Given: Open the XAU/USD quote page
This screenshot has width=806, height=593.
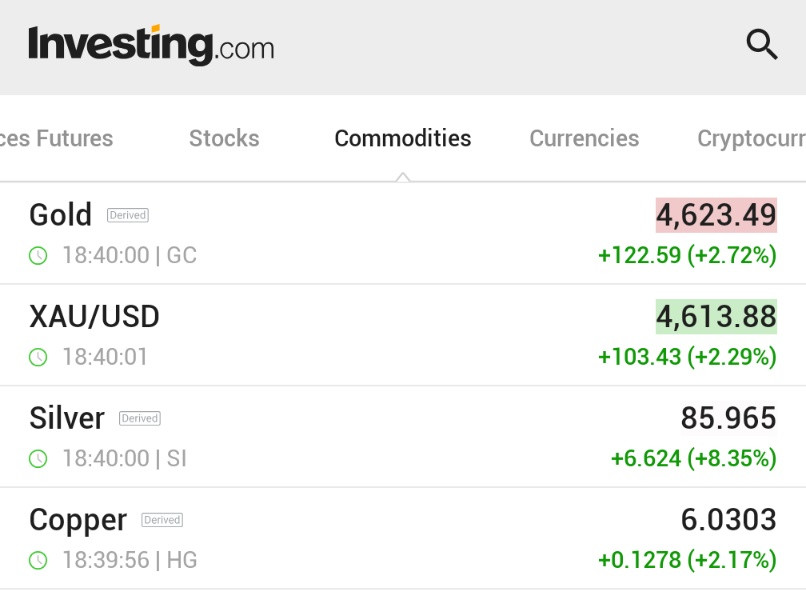Looking at the screenshot, I should tap(94, 317).
